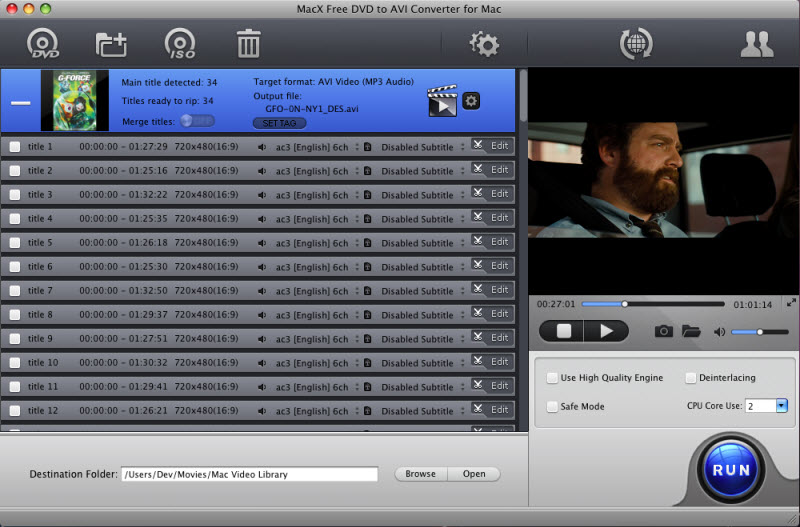Open title 1 audio track selector

[x=317, y=147]
